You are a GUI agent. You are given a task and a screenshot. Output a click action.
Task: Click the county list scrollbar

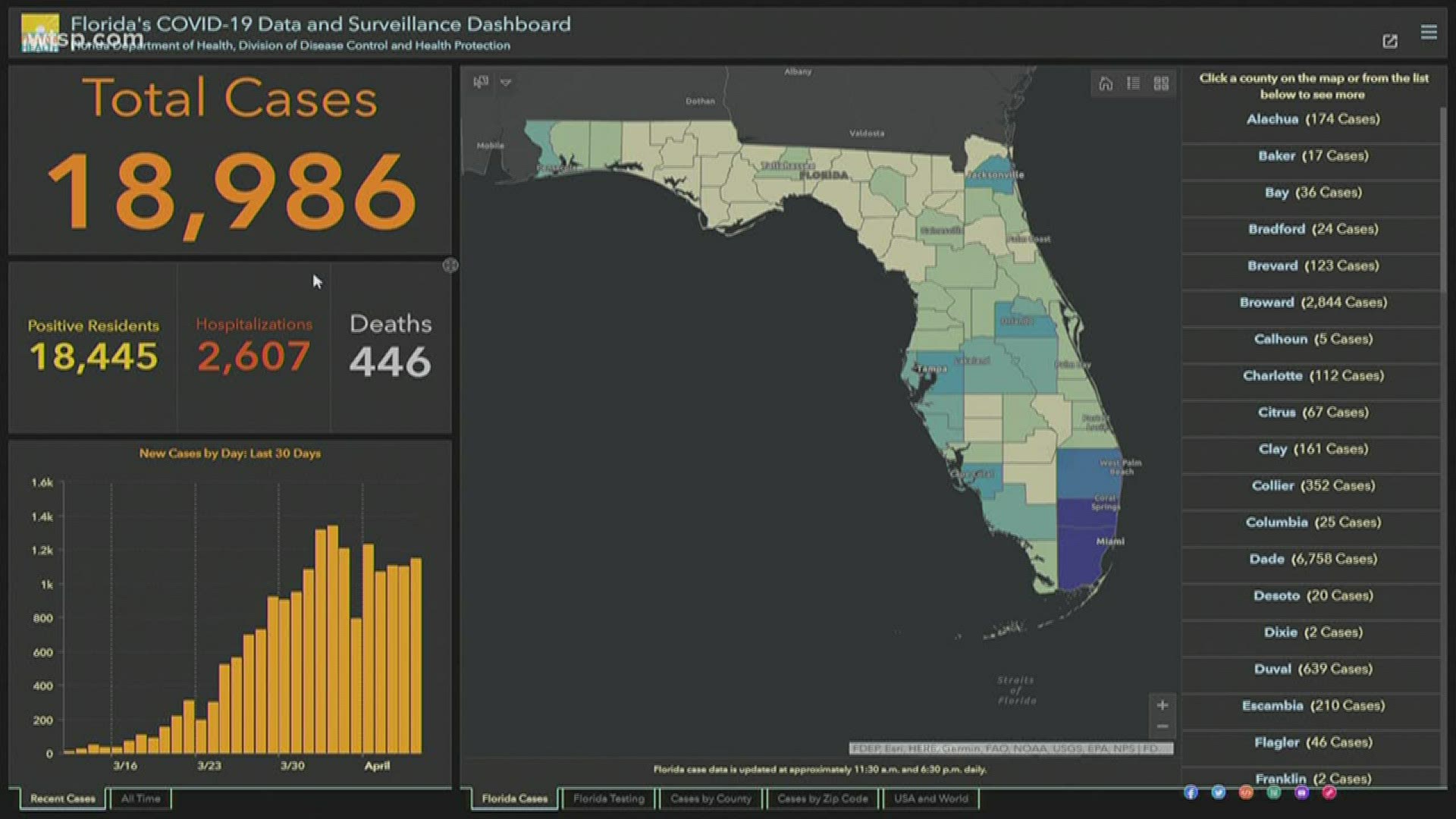pyautogui.click(x=1444, y=199)
